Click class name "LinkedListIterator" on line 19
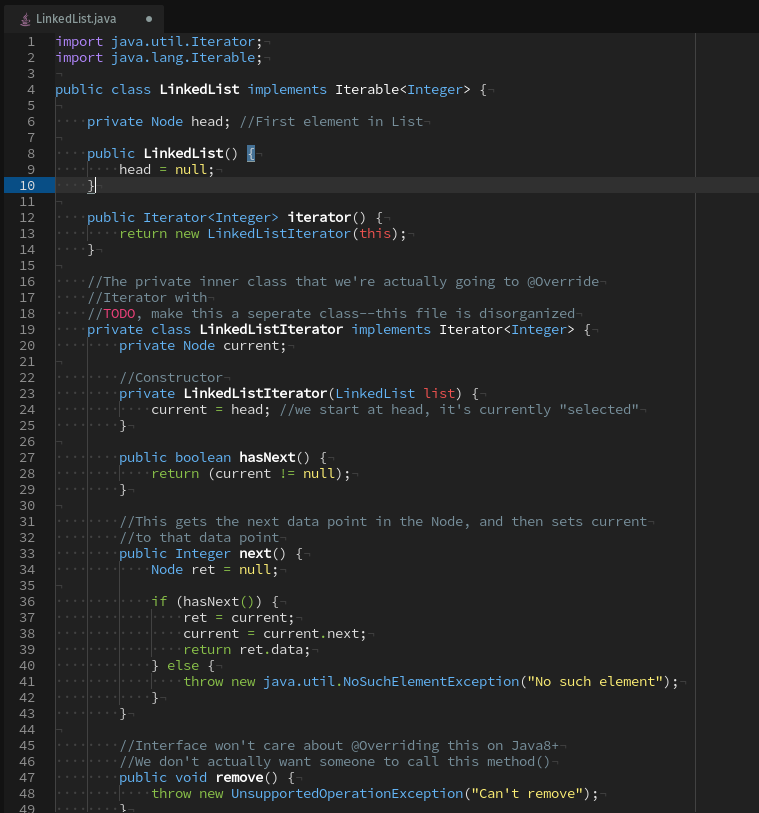 click(x=271, y=330)
